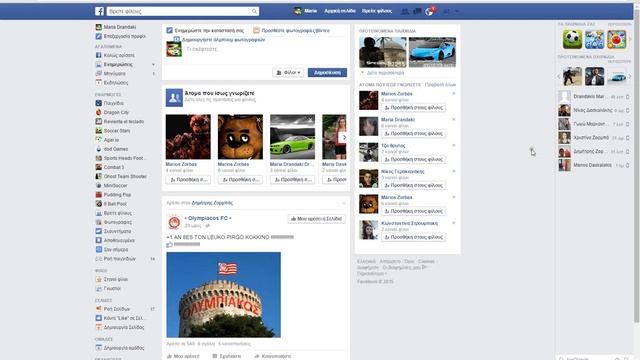This screenshot has width=640, height=360.
Task: Click the edit profile link in sidebar
Action: click(120, 36)
